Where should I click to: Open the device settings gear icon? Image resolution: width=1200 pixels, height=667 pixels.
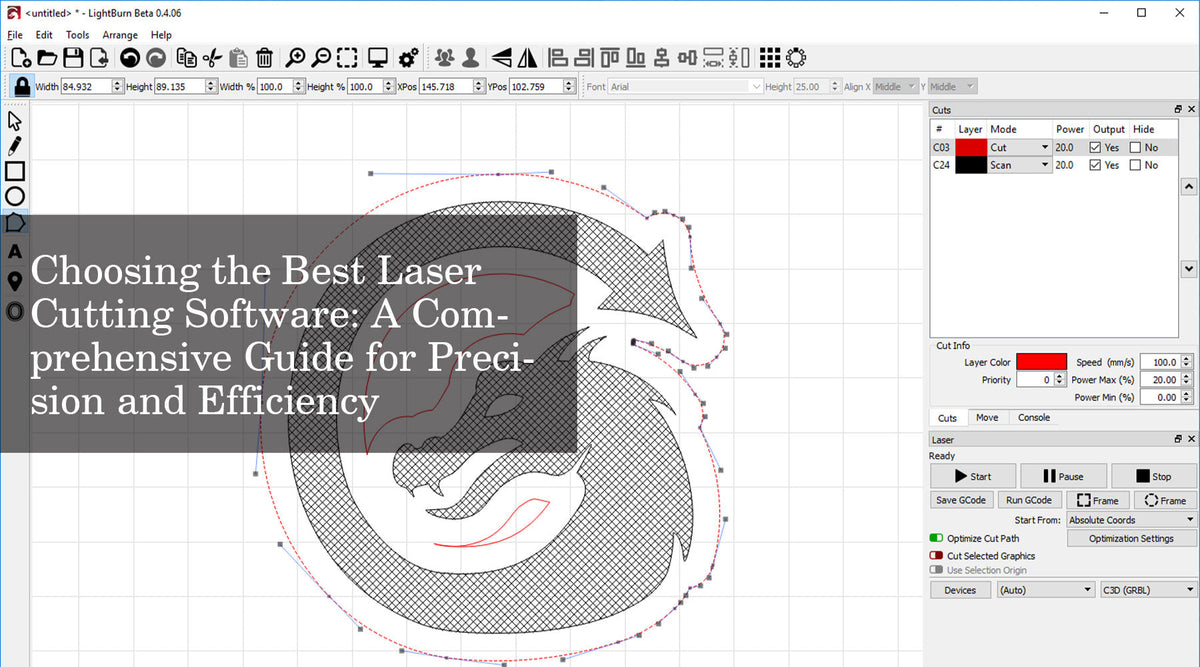coord(408,57)
